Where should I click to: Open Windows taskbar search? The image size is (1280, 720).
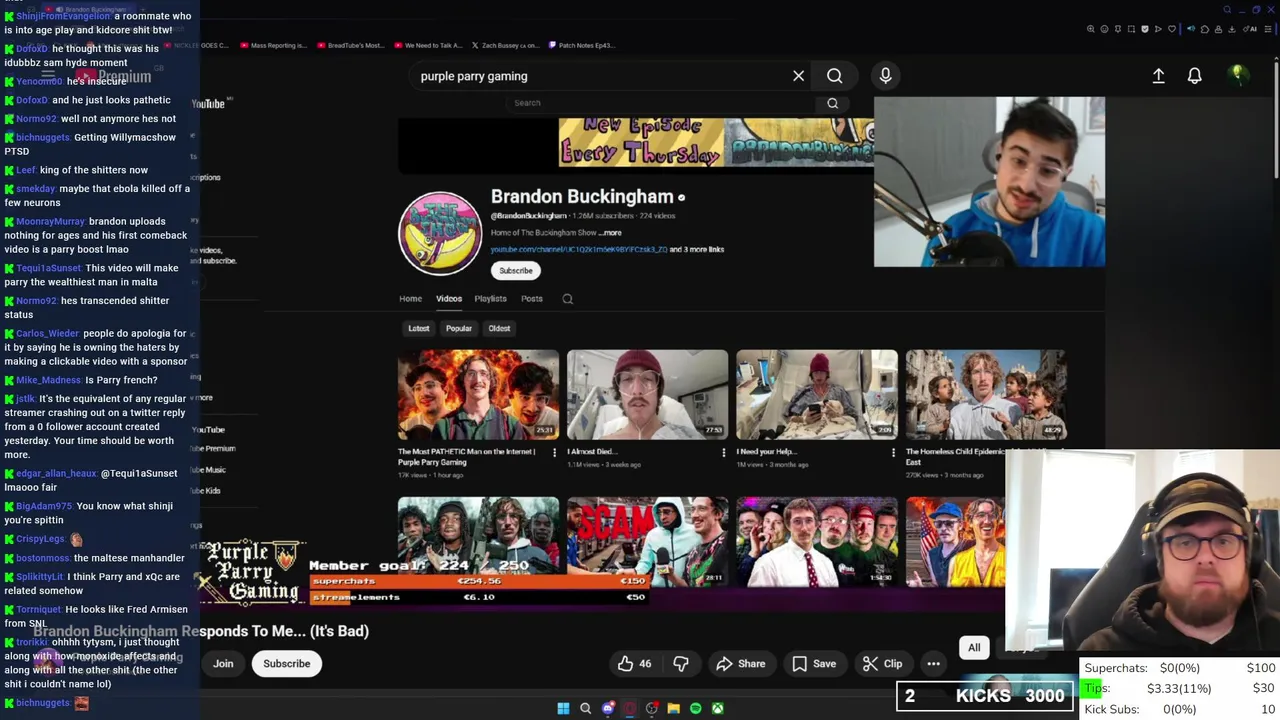[585, 708]
